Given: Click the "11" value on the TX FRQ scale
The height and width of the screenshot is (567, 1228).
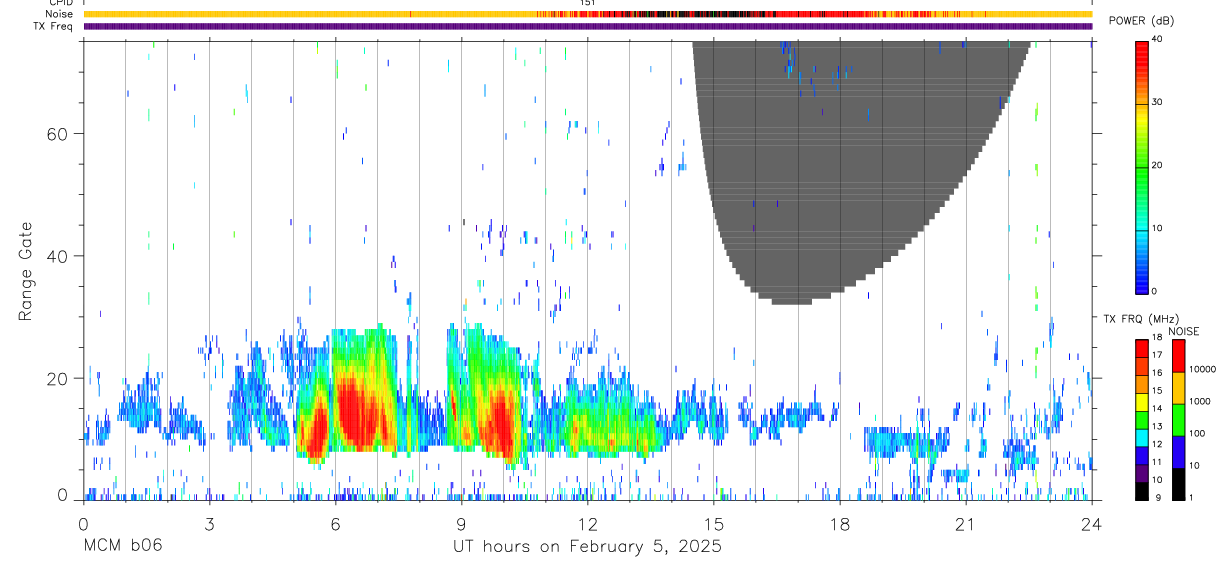Looking at the screenshot, I should point(1159,462).
